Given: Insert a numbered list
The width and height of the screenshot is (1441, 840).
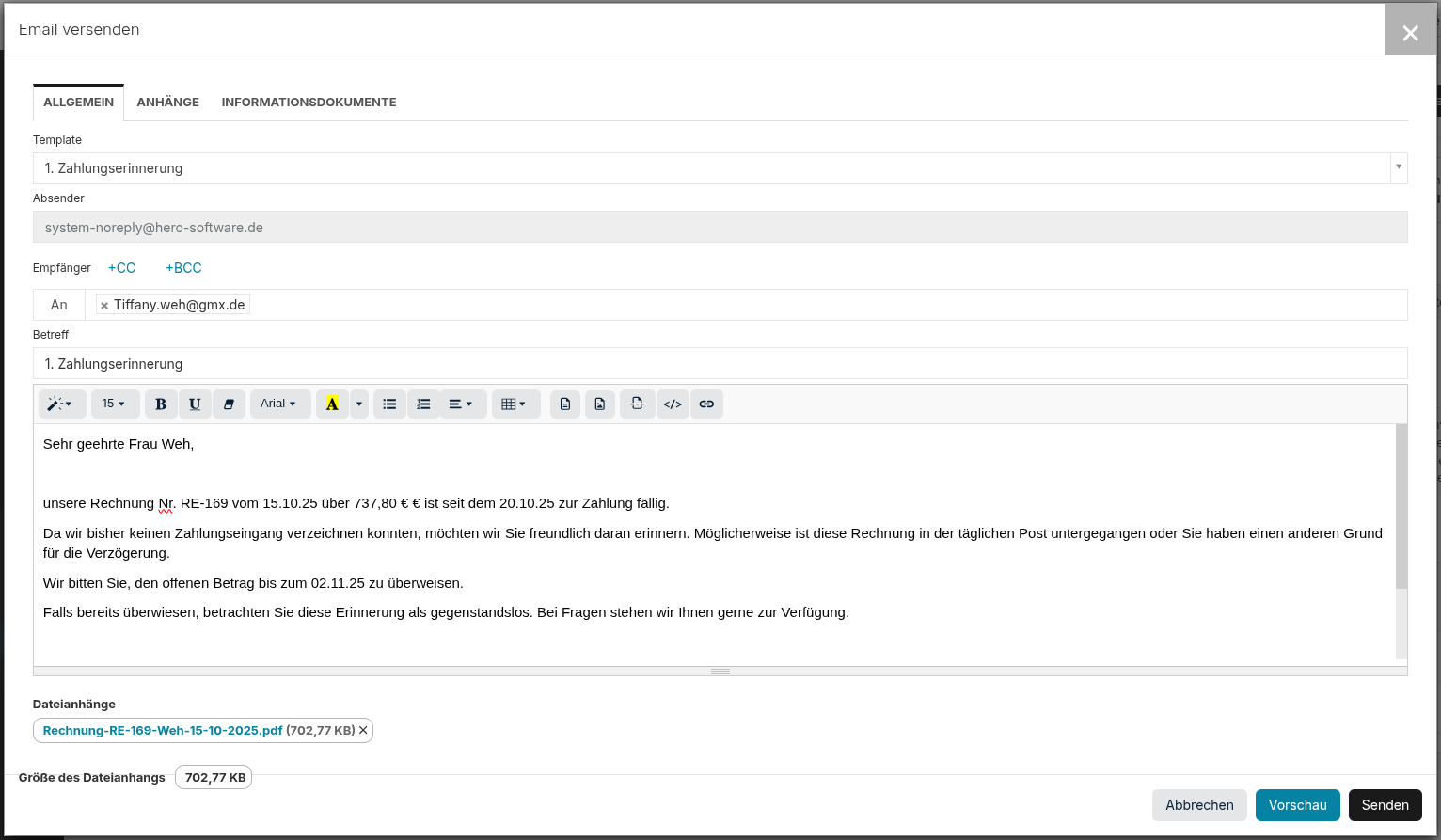Looking at the screenshot, I should click(x=423, y=404).
